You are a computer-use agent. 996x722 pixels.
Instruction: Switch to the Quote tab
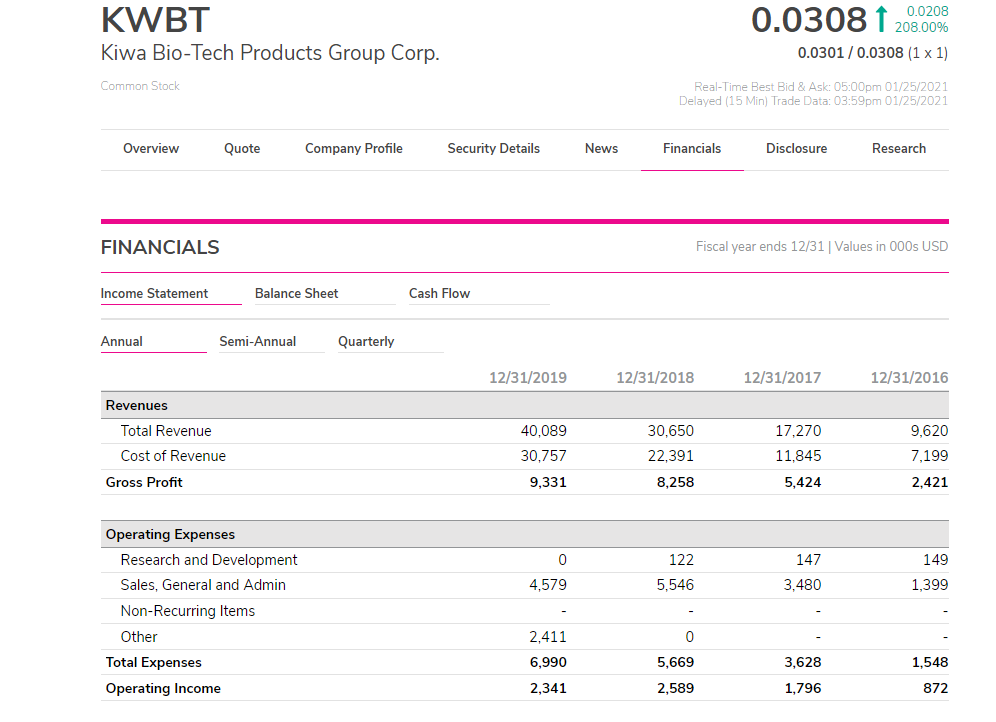click(x=241, y=148)
